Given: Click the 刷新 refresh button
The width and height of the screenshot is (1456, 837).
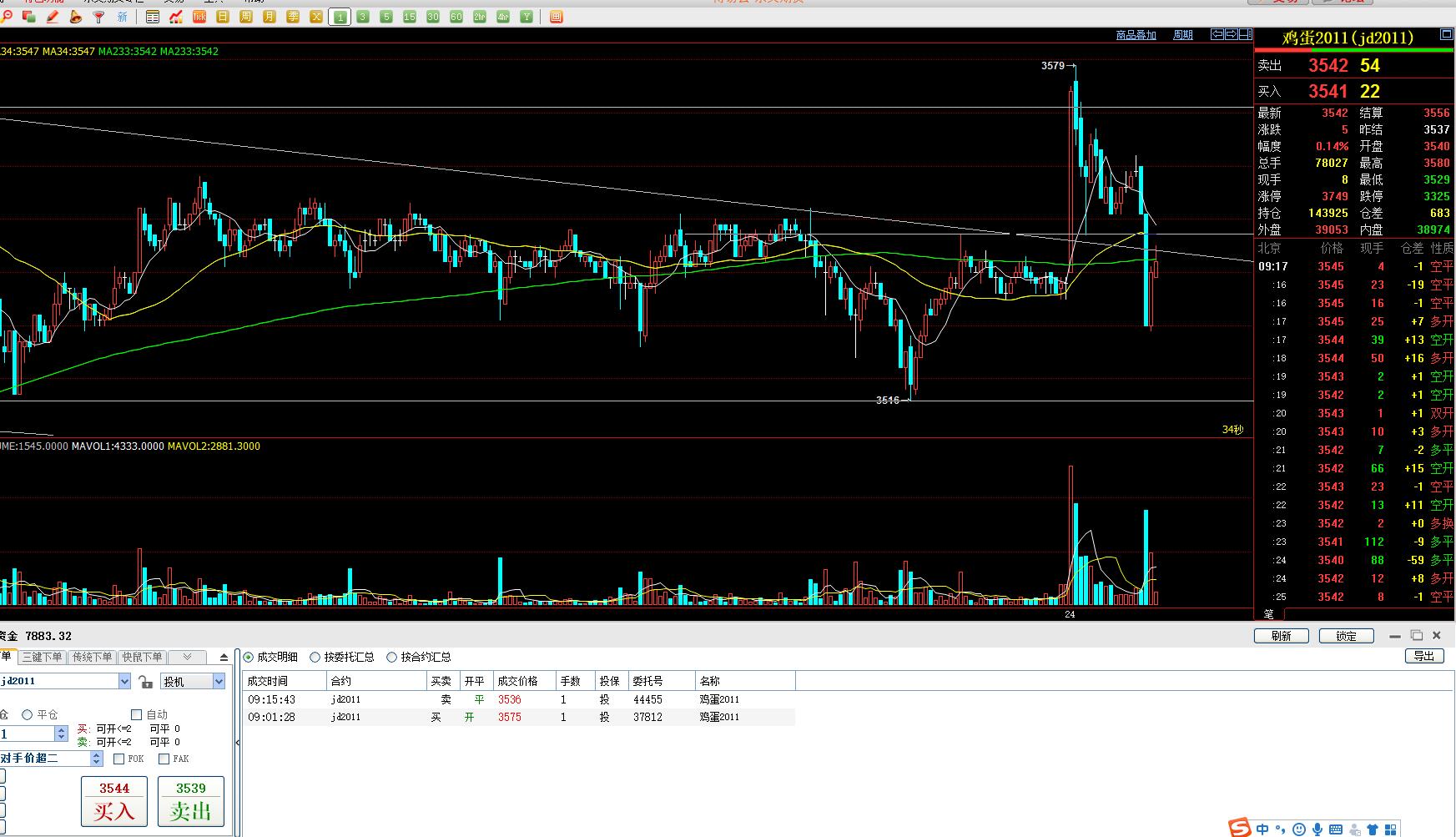Looking at the screenshot, I should [x=1281, y=636].
